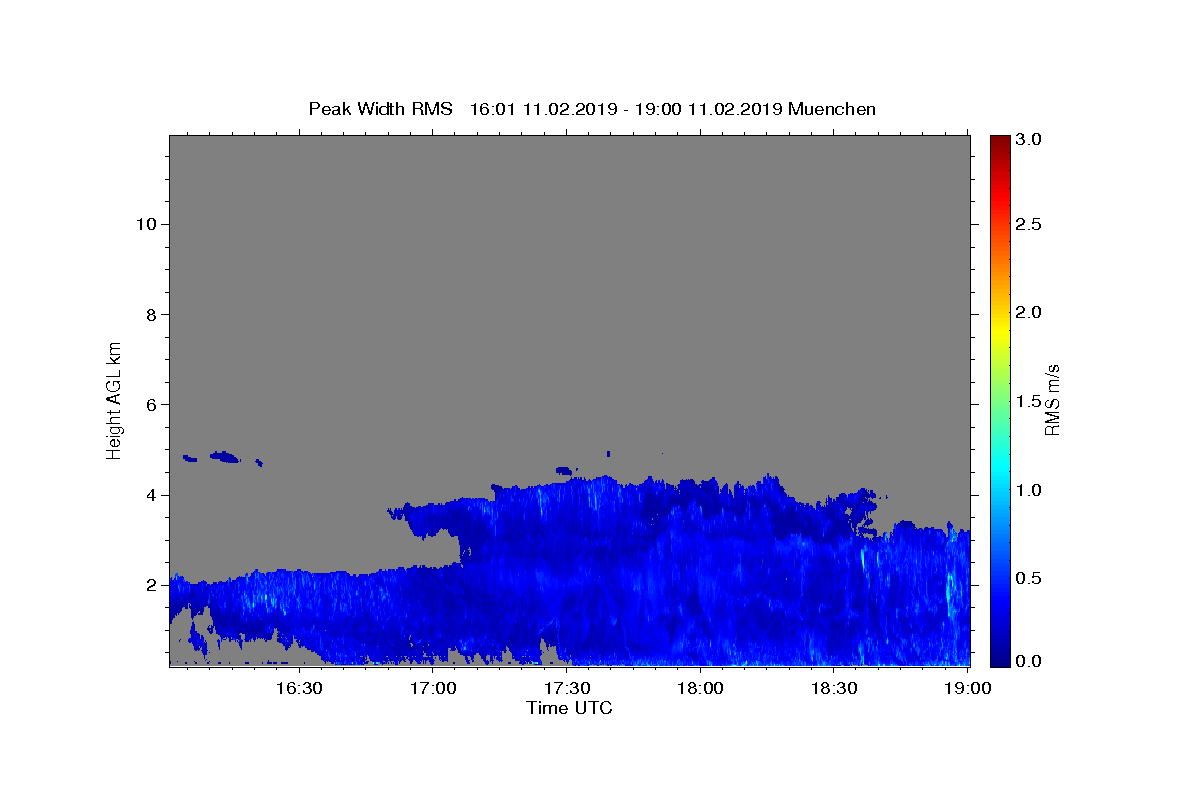Click the dark red top of colorbar
This screenshot has height=800, width=1200.
tap(1000, 142)
